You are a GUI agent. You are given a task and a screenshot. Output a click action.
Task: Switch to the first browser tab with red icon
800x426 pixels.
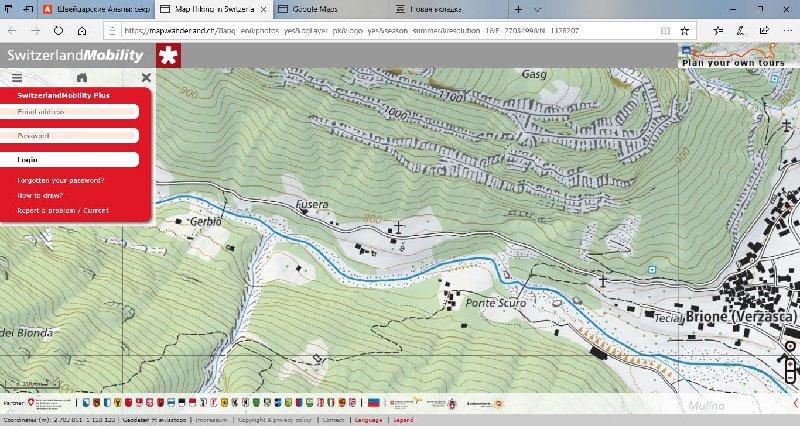point(96,9)
